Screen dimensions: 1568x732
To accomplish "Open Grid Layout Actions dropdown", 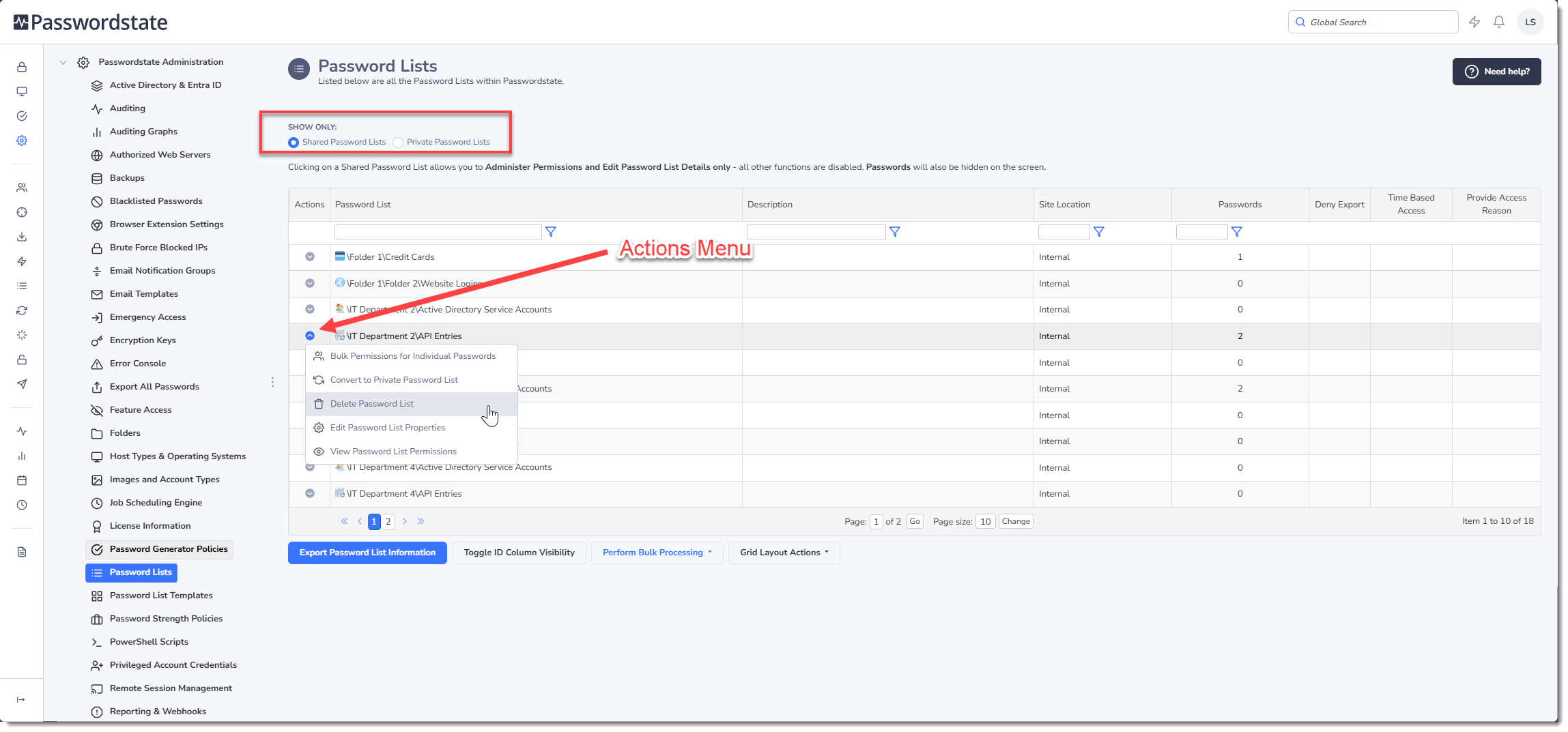I will pos(784,553).
